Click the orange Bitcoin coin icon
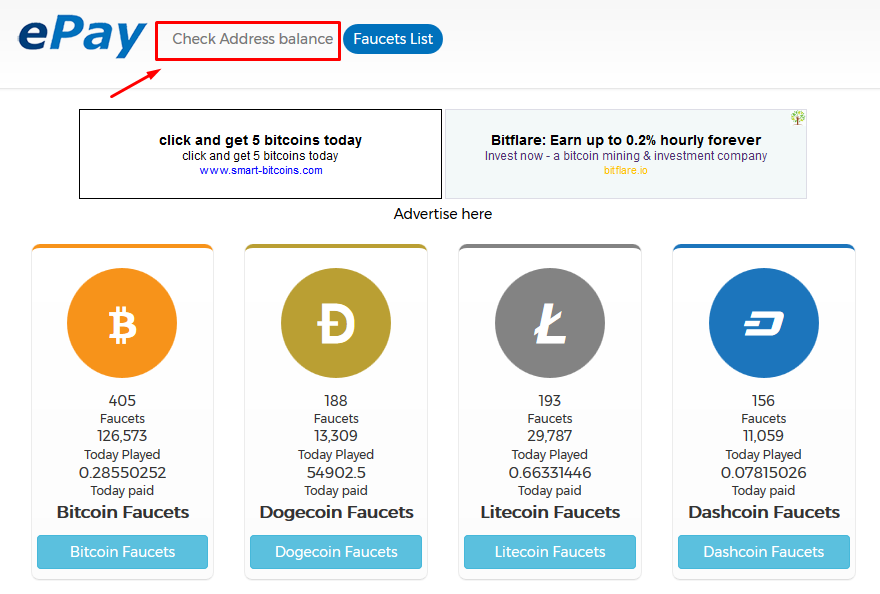Viewport: 880px width, 594px height. click(x=122, y=323)
